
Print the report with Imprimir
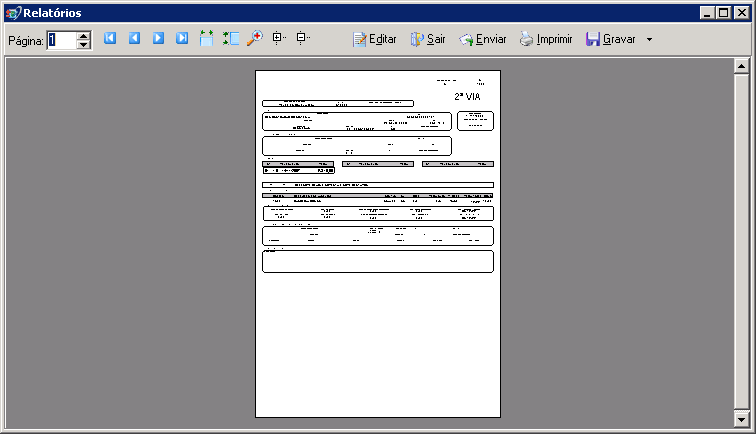546,39
